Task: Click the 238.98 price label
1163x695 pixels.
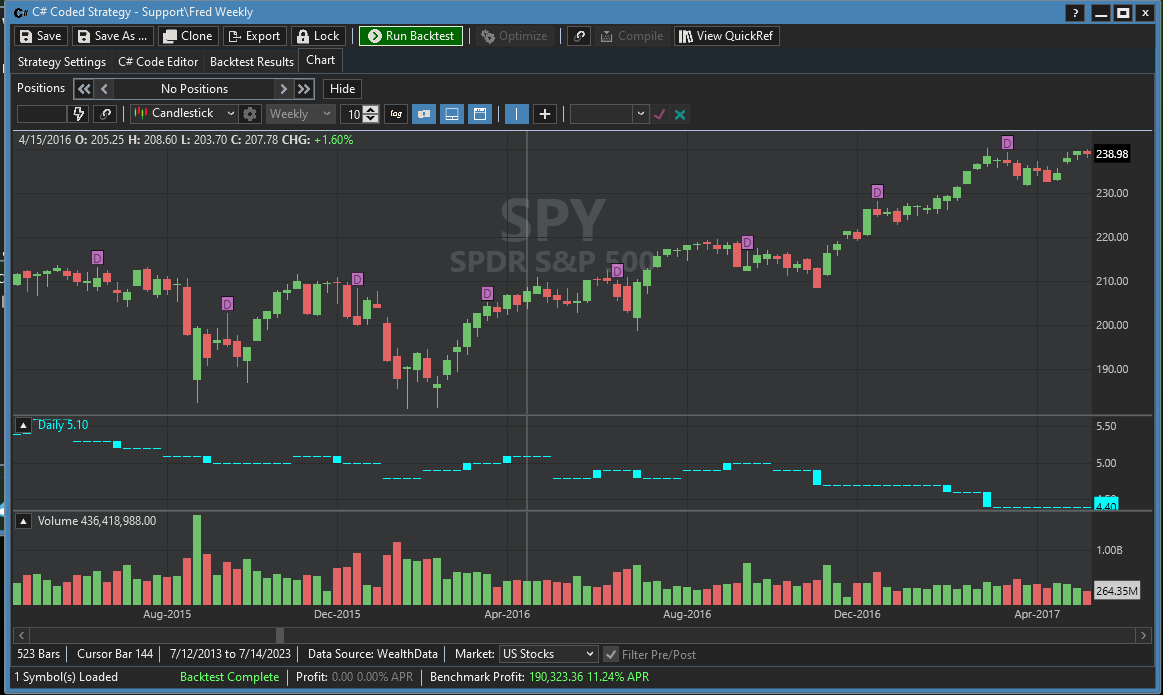Action: click(x=1112, y=154)
